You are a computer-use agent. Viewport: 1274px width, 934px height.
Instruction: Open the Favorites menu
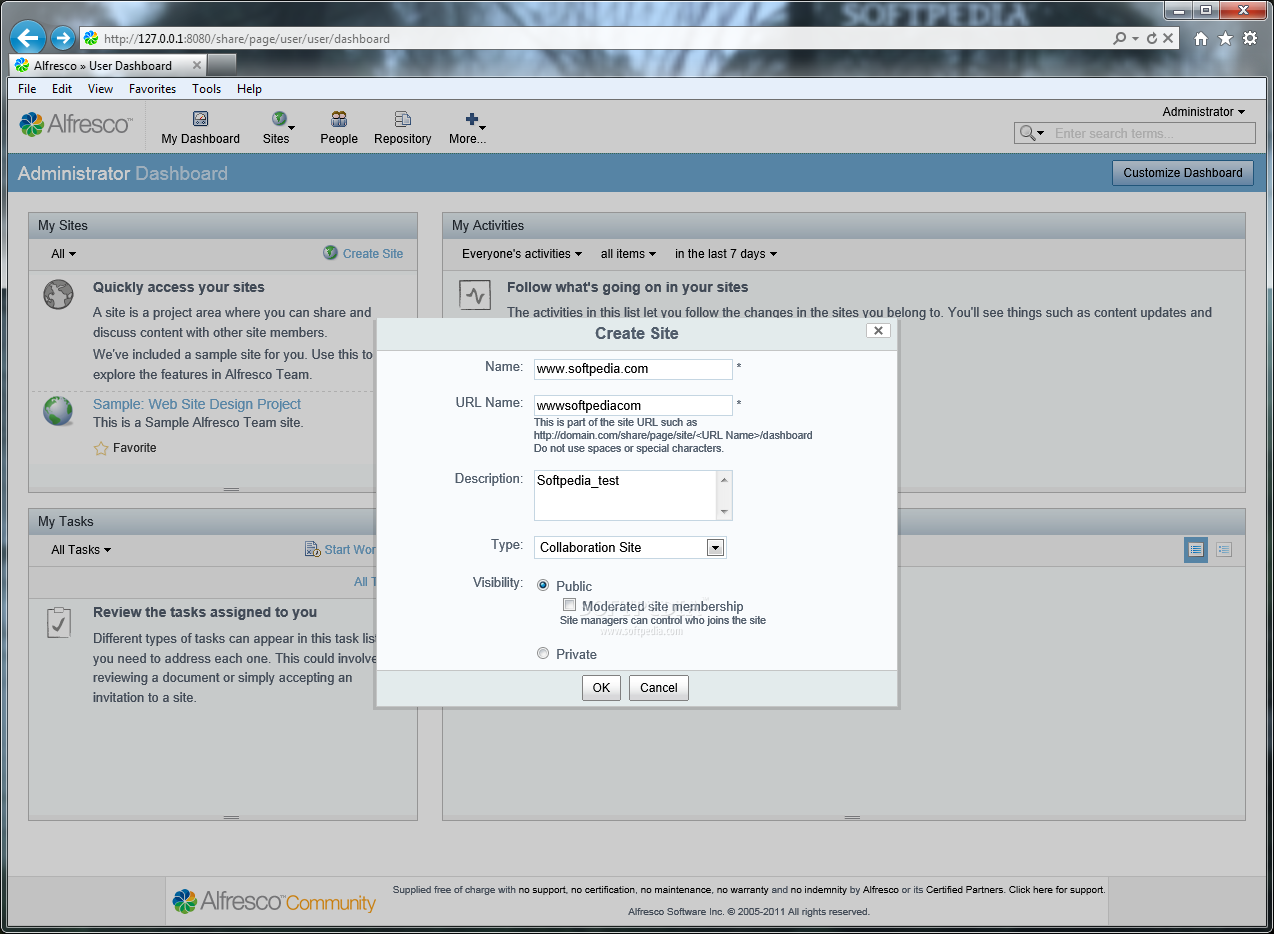click(152, 89)
